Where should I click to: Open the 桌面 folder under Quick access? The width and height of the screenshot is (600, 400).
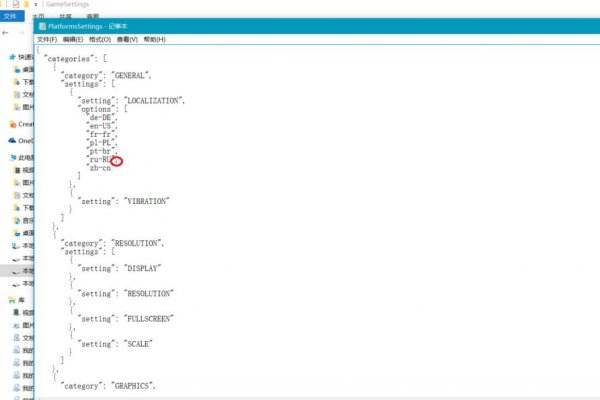[24, 70]
